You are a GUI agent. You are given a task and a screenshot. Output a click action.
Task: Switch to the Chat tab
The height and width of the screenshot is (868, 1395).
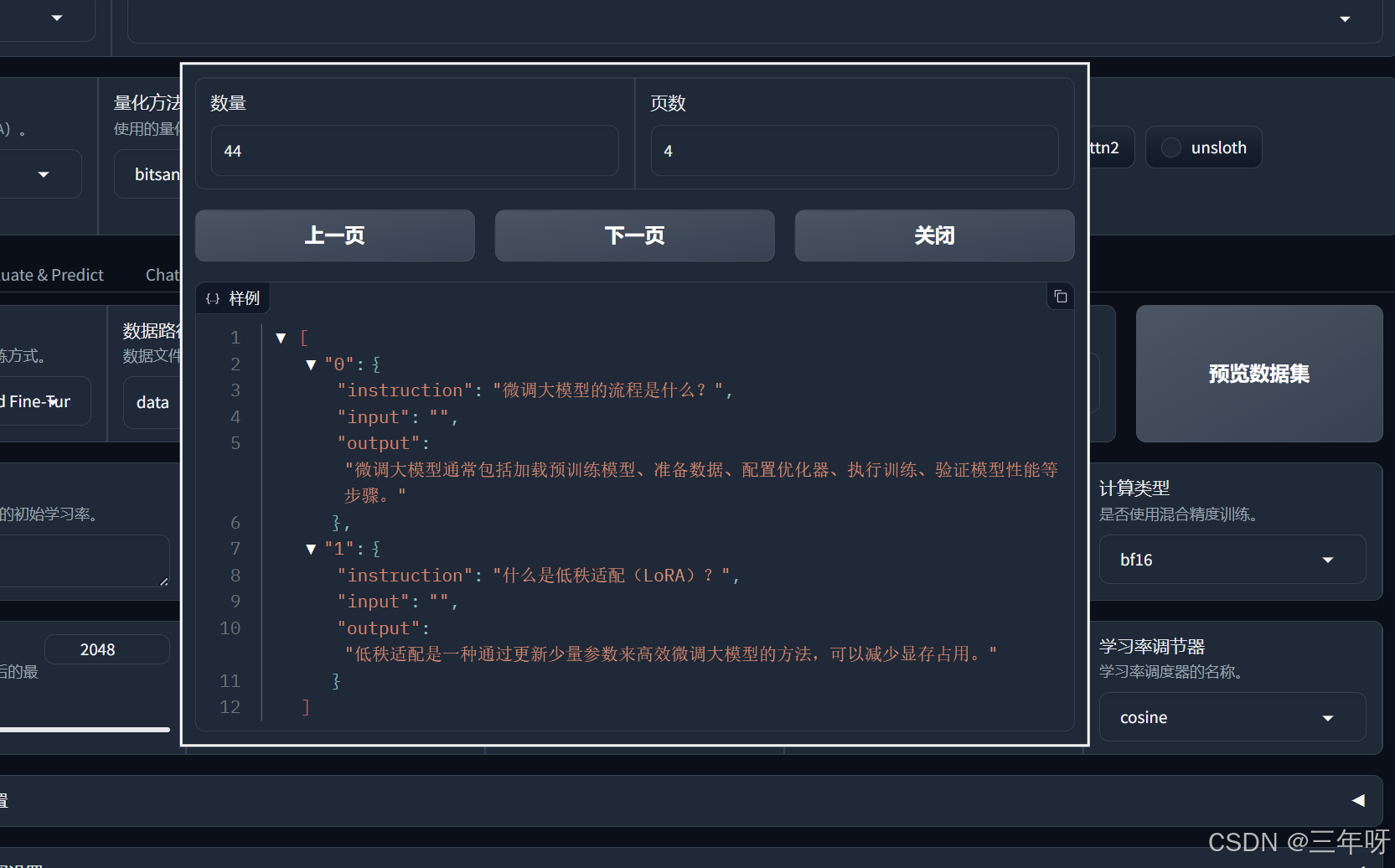[x=163, y=275]
